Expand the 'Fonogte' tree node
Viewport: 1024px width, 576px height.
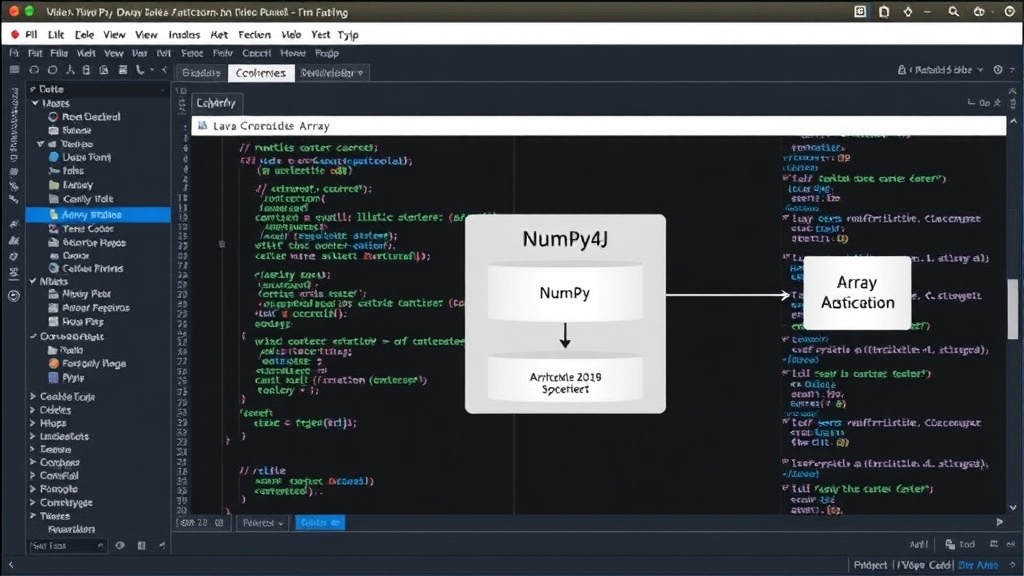pyautogui.click(x=33, y=488)
